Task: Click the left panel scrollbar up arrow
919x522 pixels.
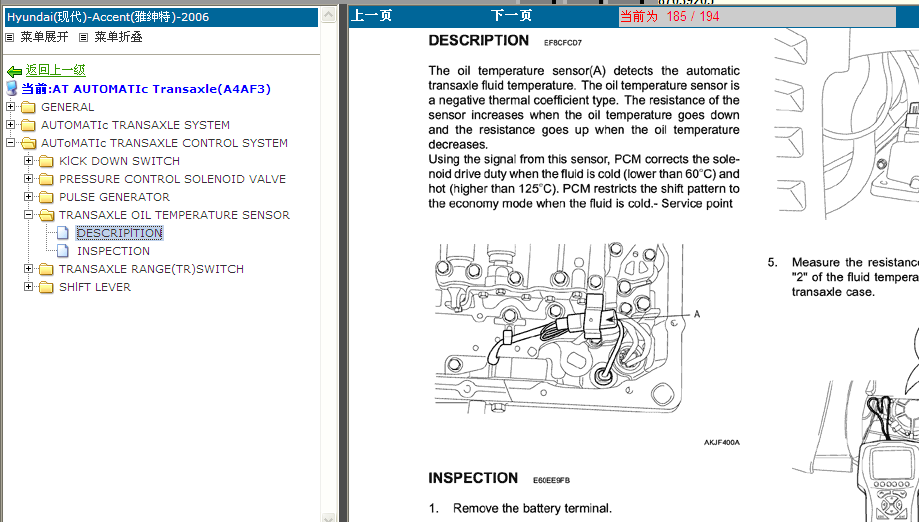Action: [x=326, y=16]
